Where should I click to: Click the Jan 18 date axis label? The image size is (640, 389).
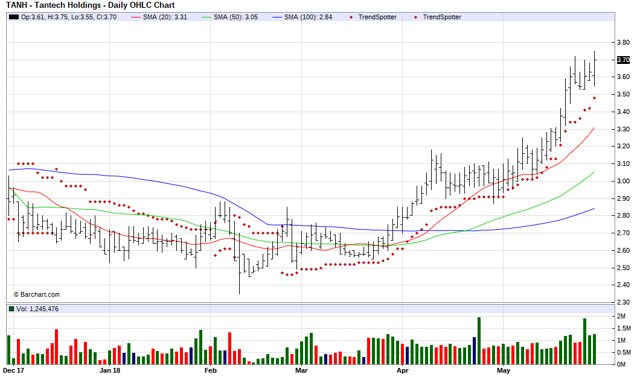point(110,371)
